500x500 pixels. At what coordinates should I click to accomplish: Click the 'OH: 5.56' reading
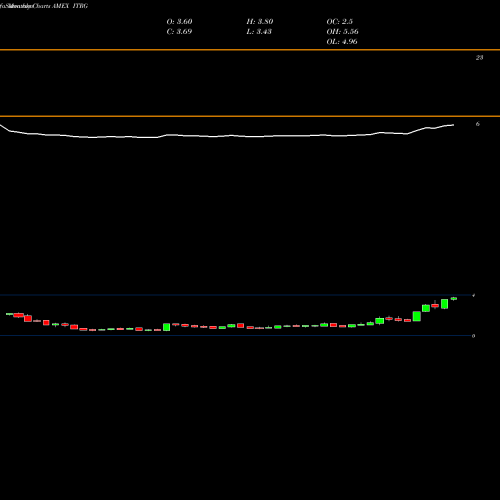342,32
